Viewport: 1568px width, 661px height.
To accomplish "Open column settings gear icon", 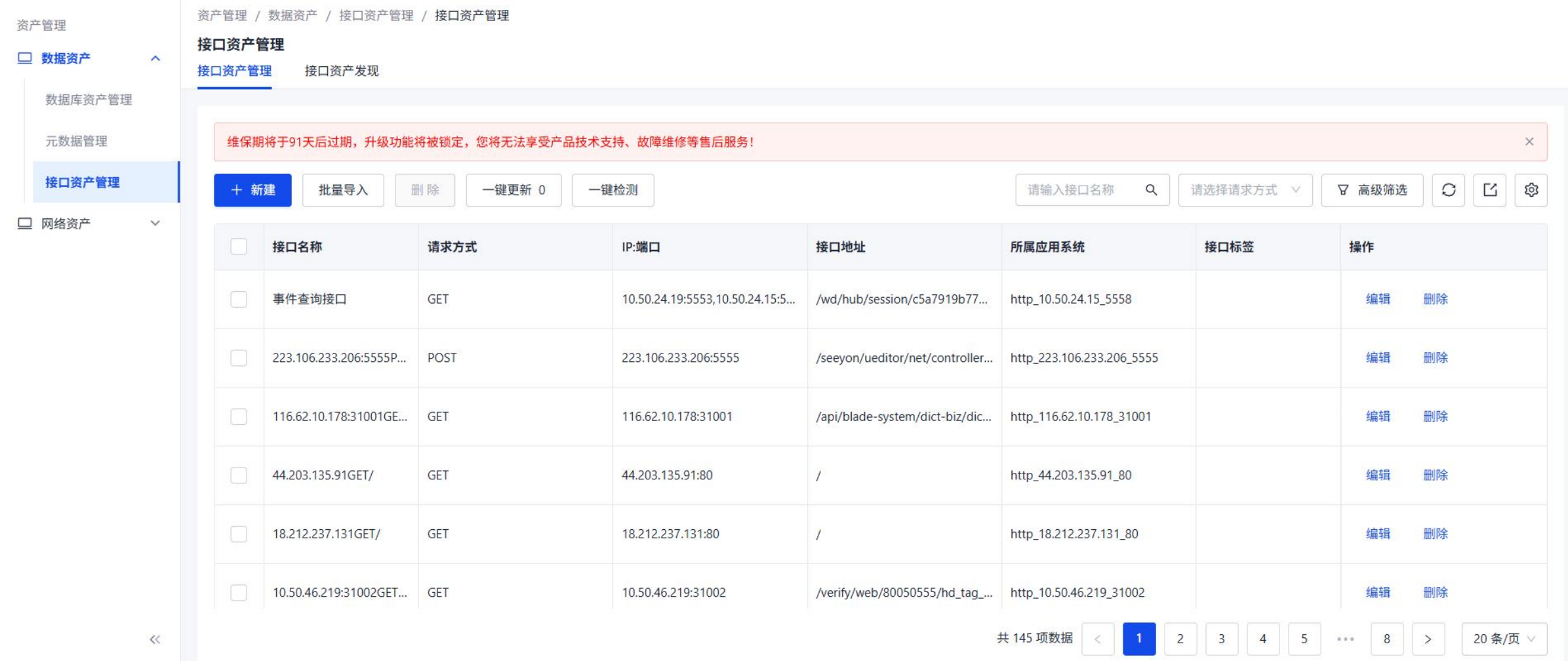I will (1531, 190).
